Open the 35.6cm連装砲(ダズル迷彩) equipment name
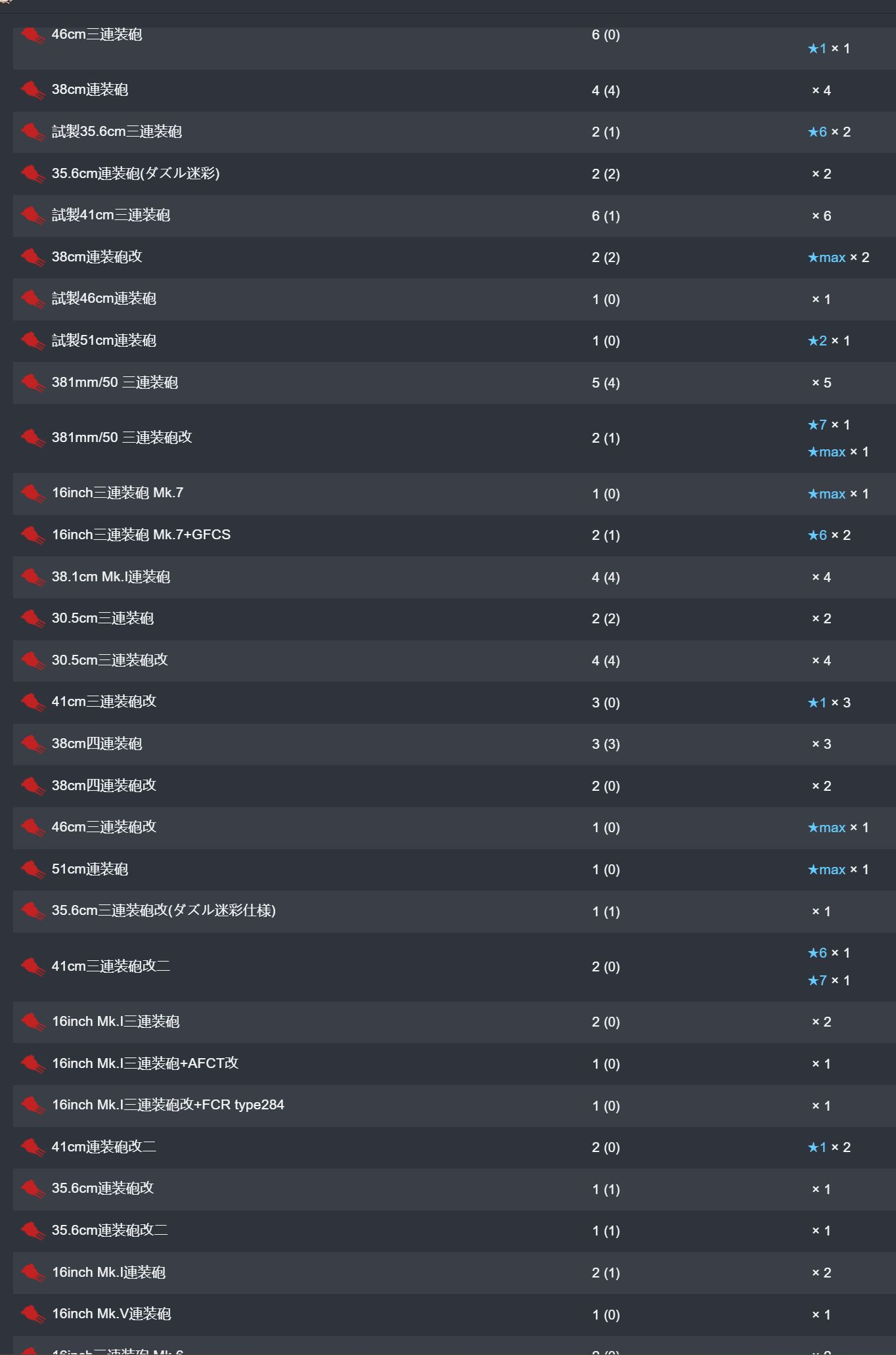Screen dimensions: 896x1355 click(135, 173)
